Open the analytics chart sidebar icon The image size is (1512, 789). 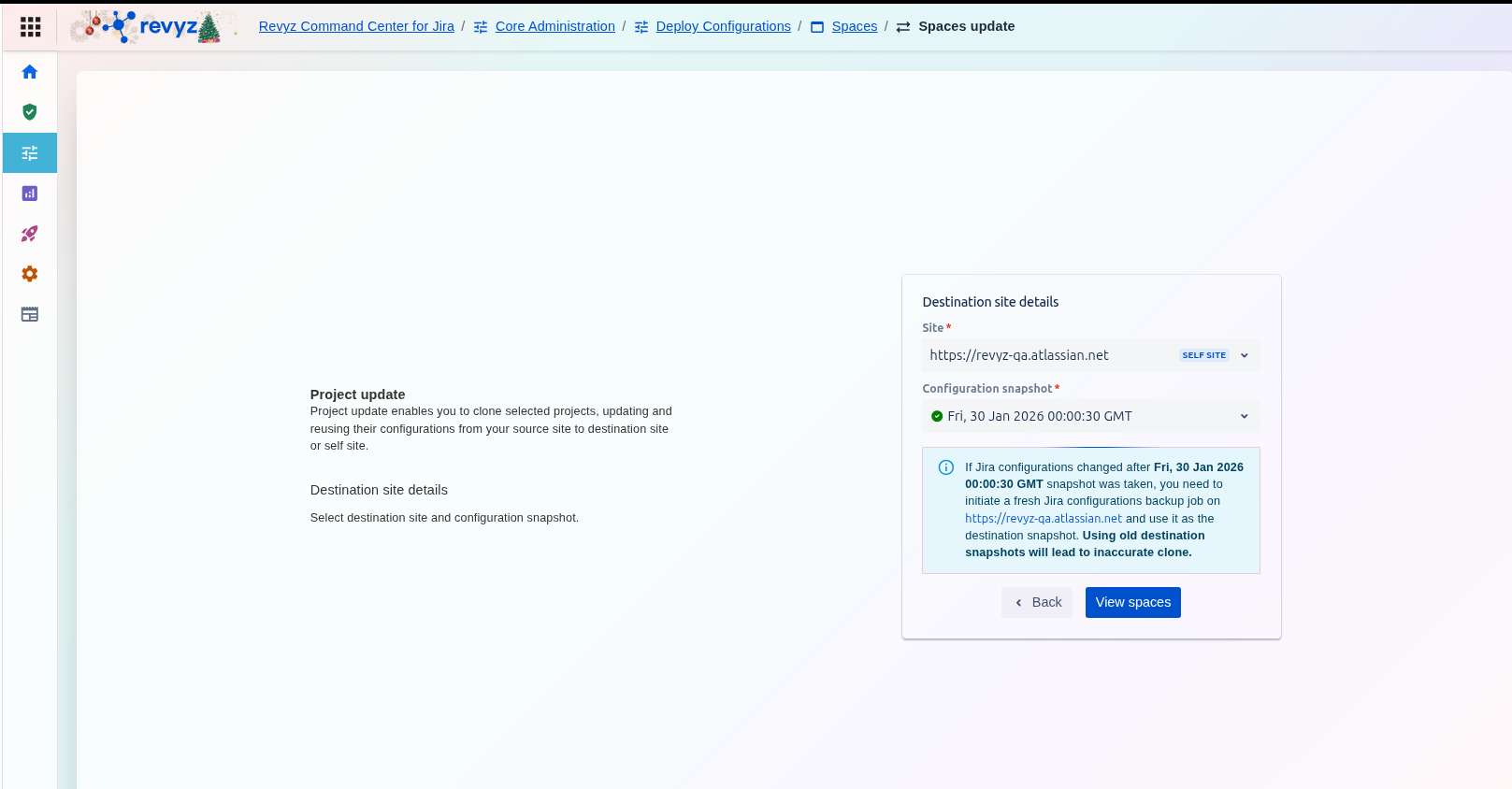click(30, 194)
